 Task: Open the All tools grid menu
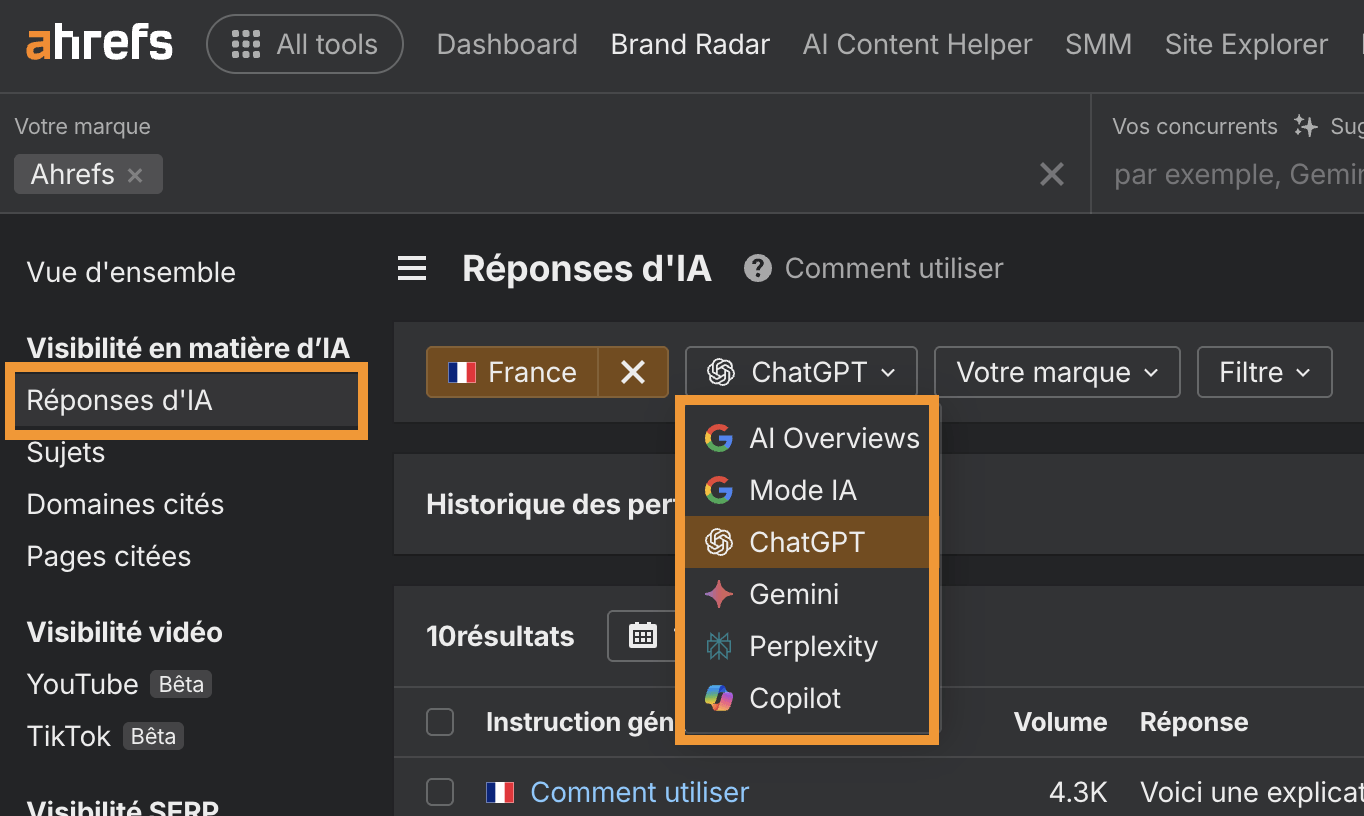click(304, 44)
